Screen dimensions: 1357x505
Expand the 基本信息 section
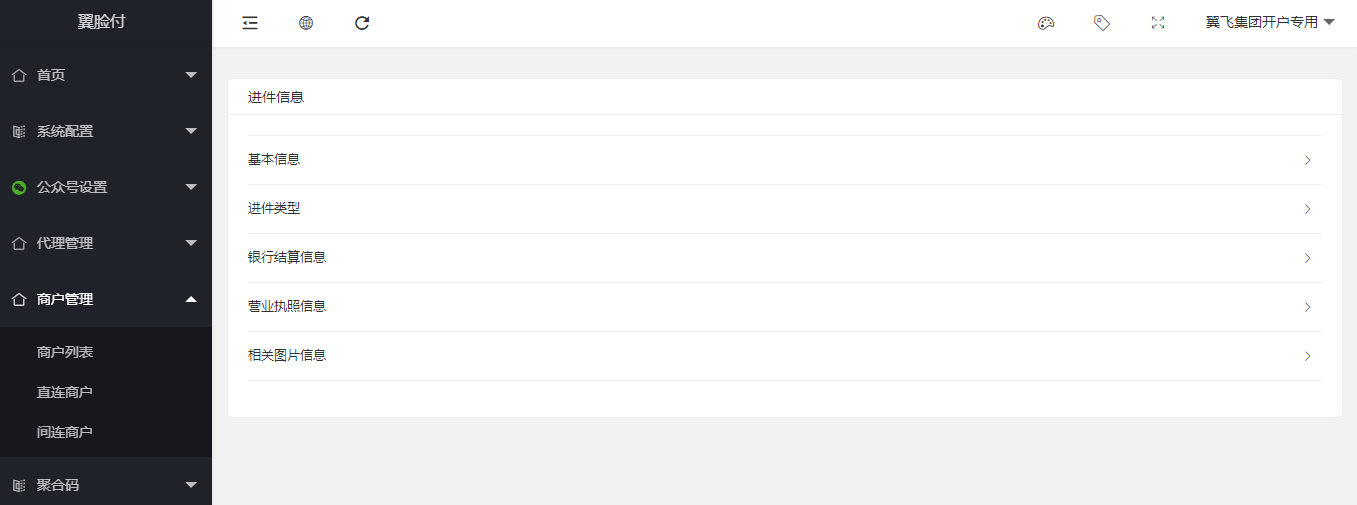pos(785,160)
